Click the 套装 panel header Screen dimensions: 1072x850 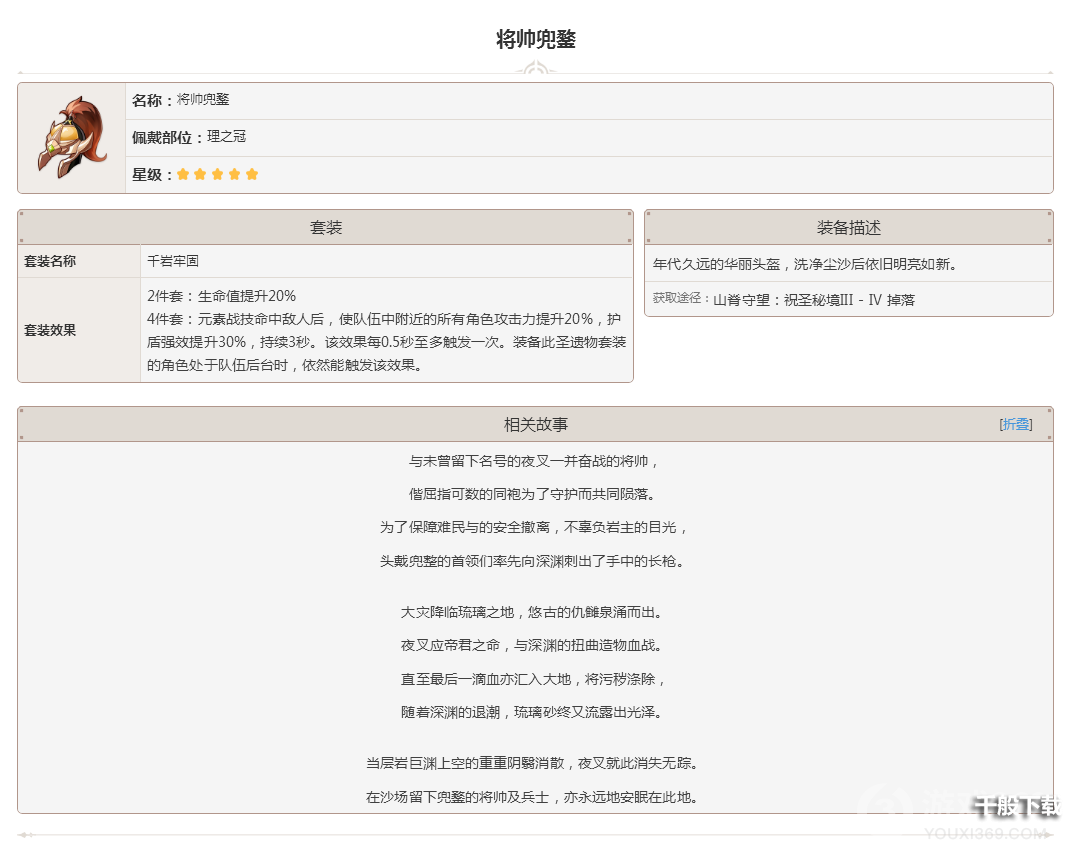(x=326, y=228)
